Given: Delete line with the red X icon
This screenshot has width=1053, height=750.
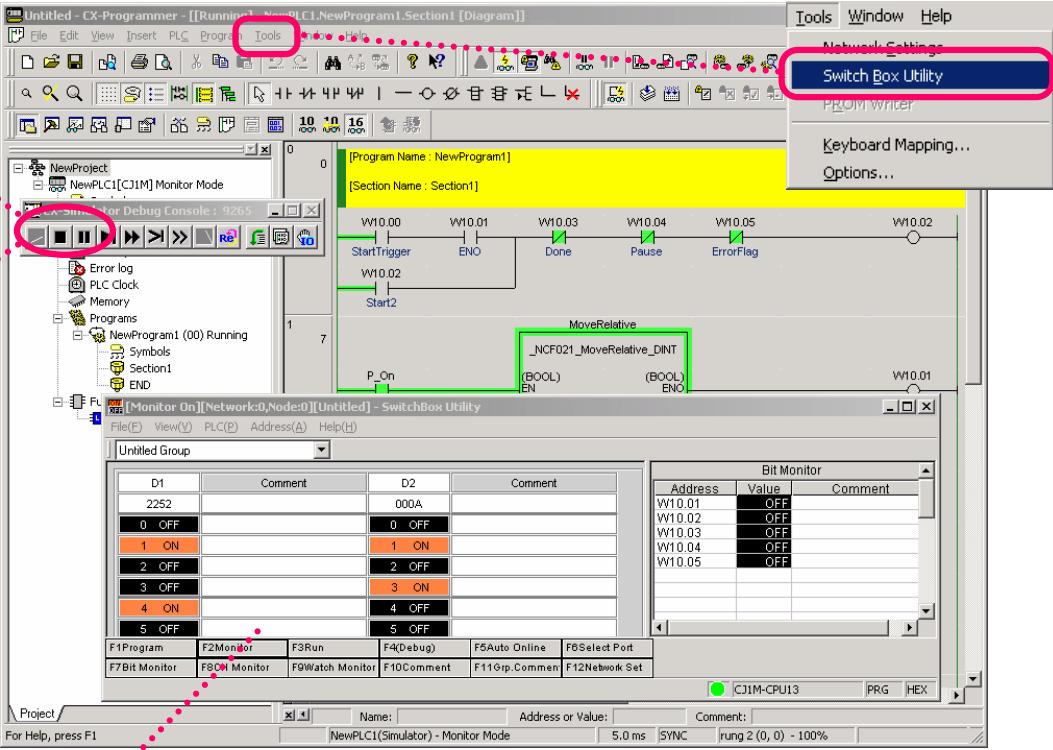Looking at the screenshot, I should click(571, 94).
